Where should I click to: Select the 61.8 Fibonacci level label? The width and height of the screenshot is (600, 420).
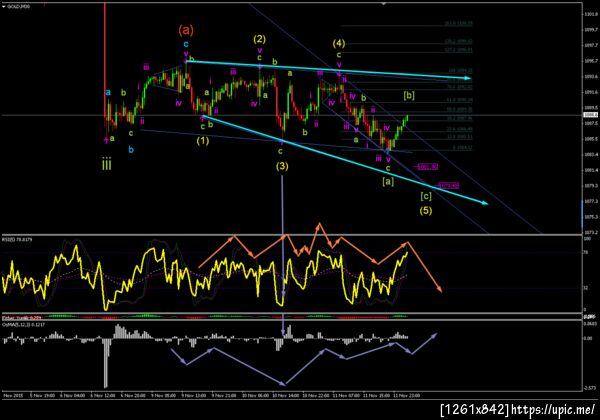click(x=459, y=100)
